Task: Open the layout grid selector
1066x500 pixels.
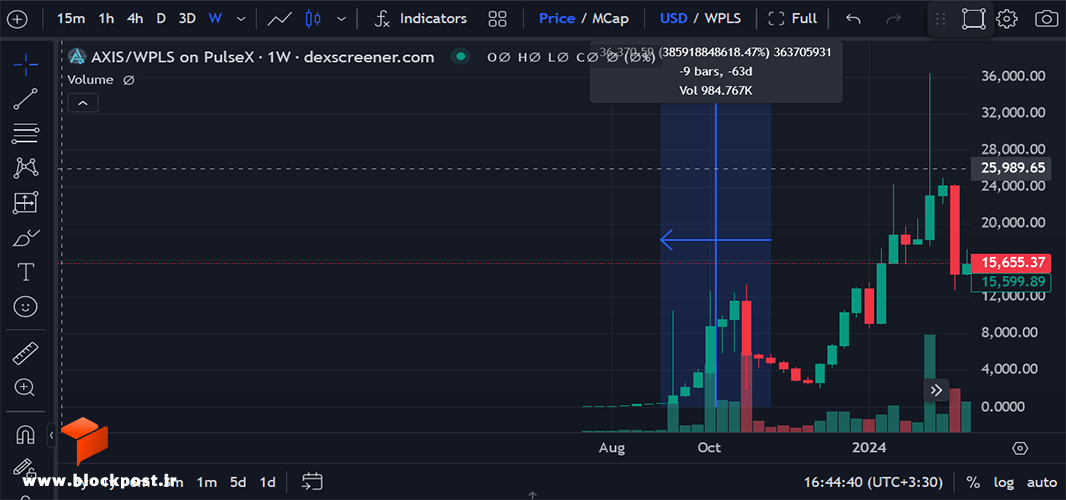Action: pos(498,19)
